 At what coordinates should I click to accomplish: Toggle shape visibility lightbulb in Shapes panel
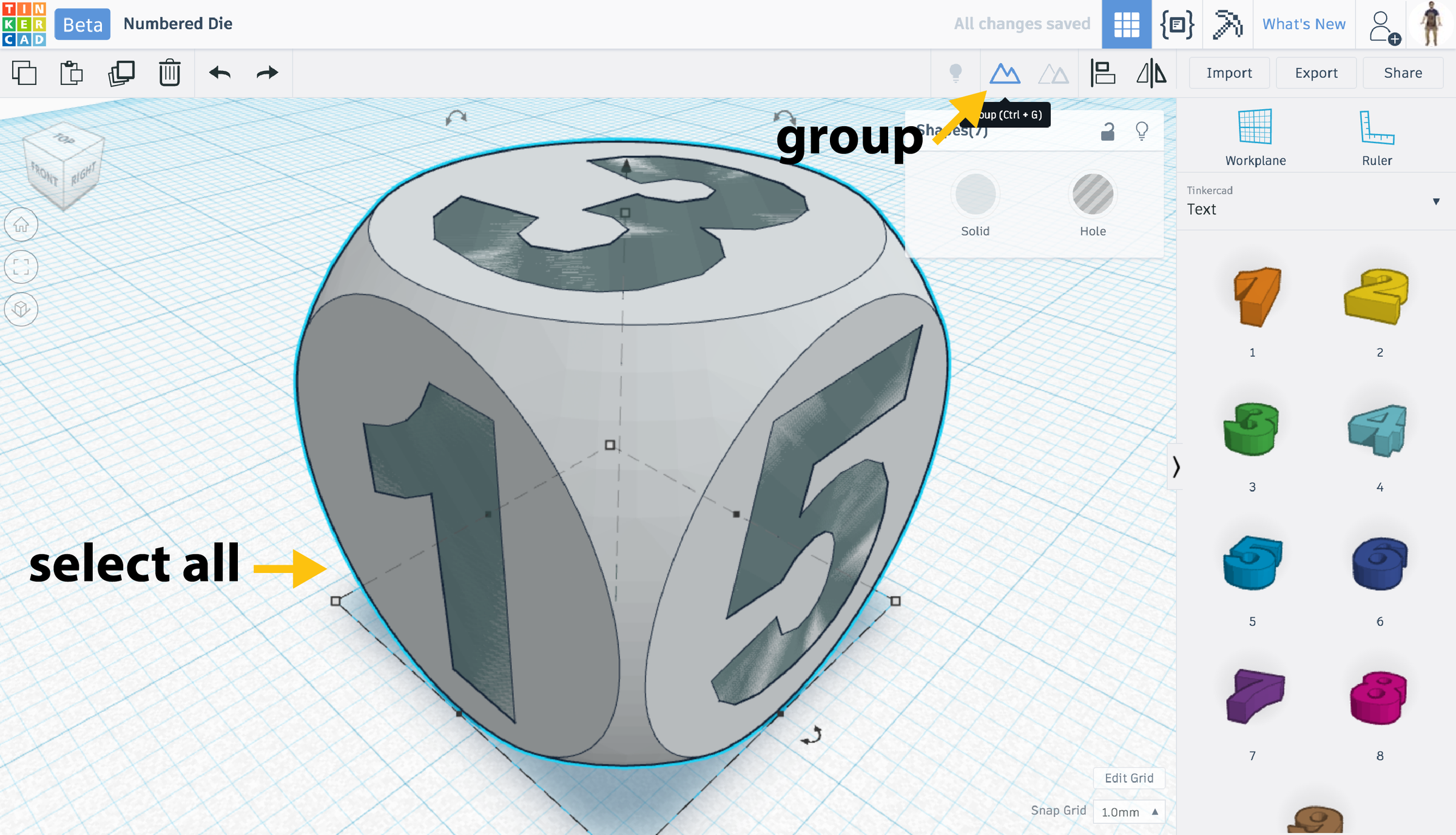point(1142,131)
